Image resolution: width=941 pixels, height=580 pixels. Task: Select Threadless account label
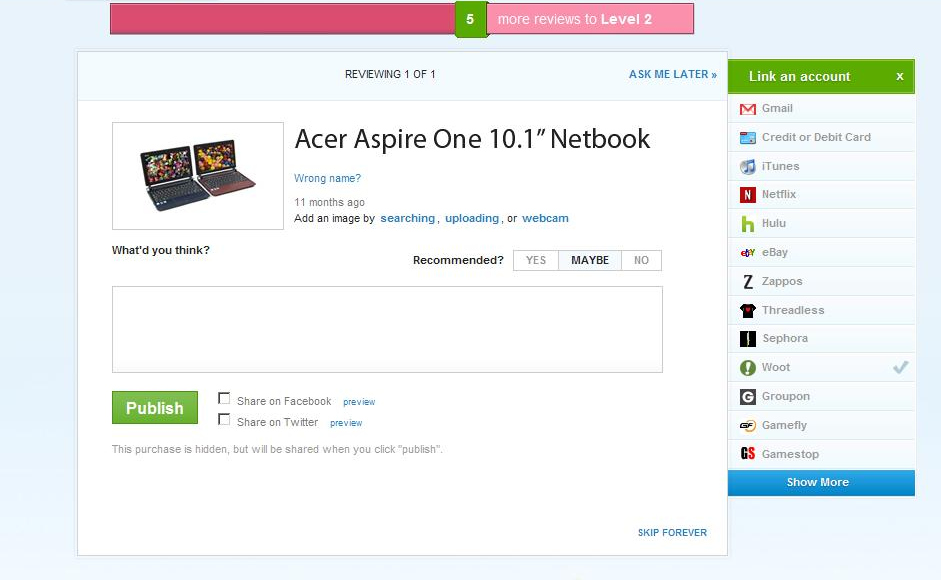793,310
